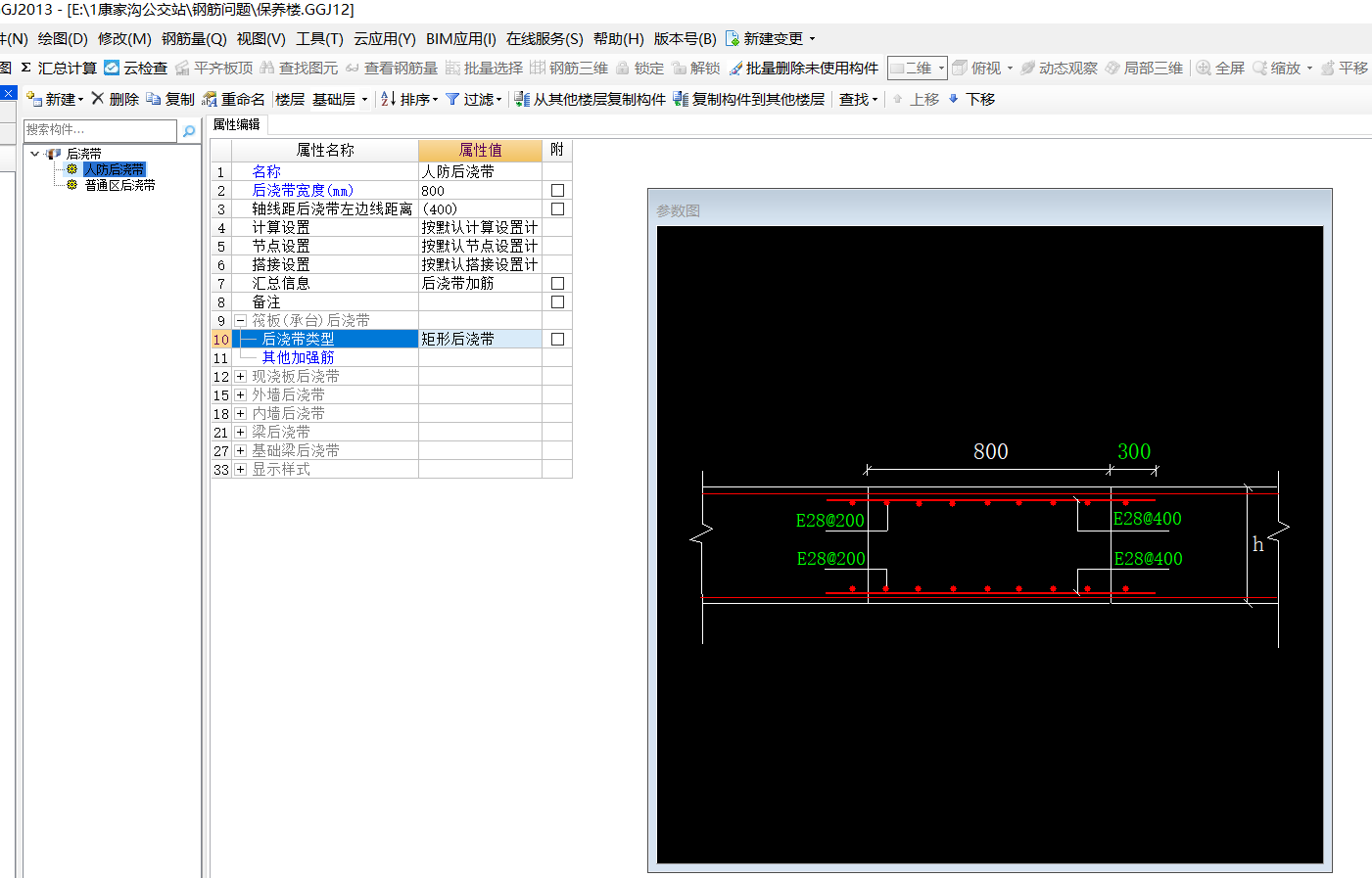This screenshot has width=1372, height=878.
Task: Run 汇总计算 from the toolbar
Action: point(59,68)
